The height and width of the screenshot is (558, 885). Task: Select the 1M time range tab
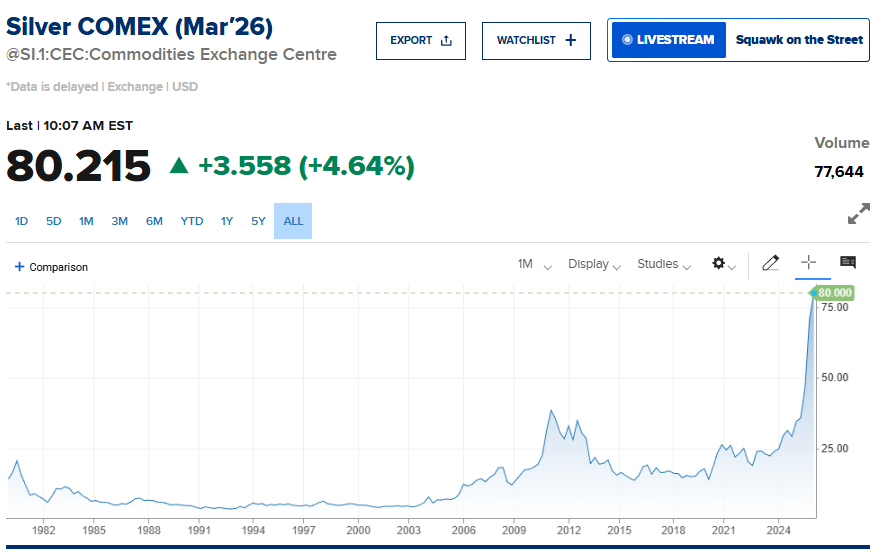pos(86,221)
